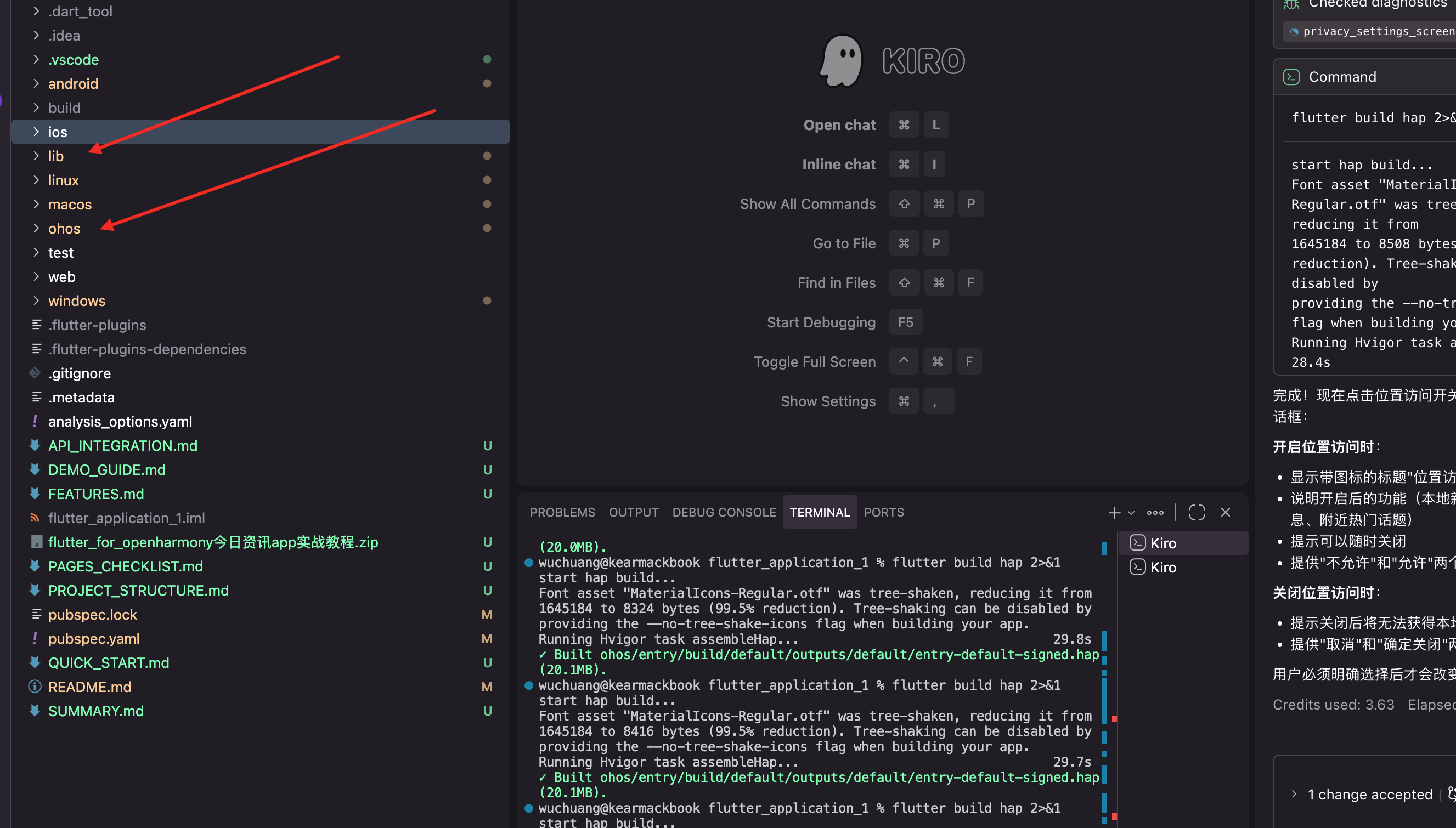The image size is (1456, 828).
Task: Switch to the DEBUG CONSOLE tab
Action: point(724,512)
